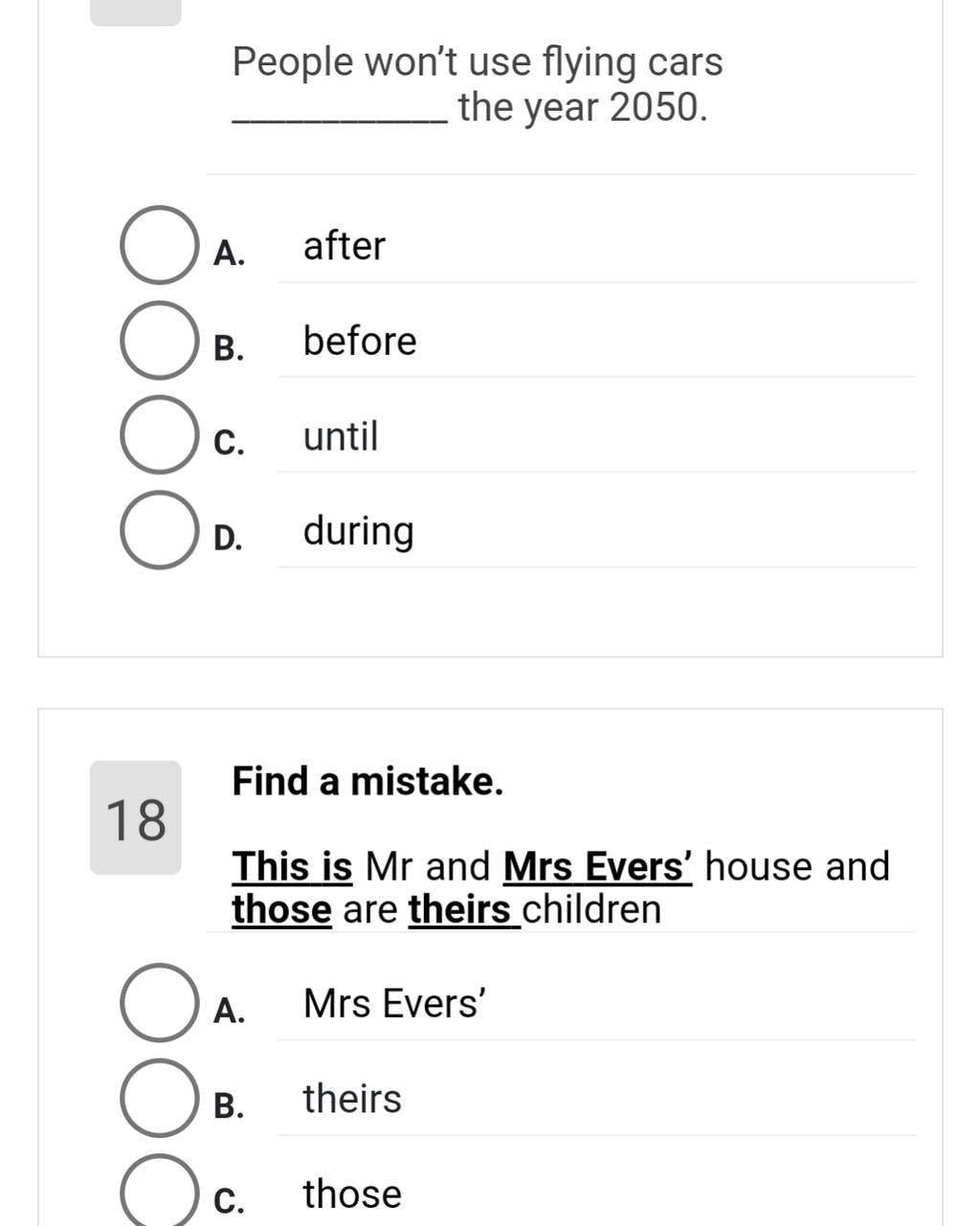Screen dimensions: 980x1226
Task: Click underlined 'This is' in the sentence
Action: [x=293, y=866]
